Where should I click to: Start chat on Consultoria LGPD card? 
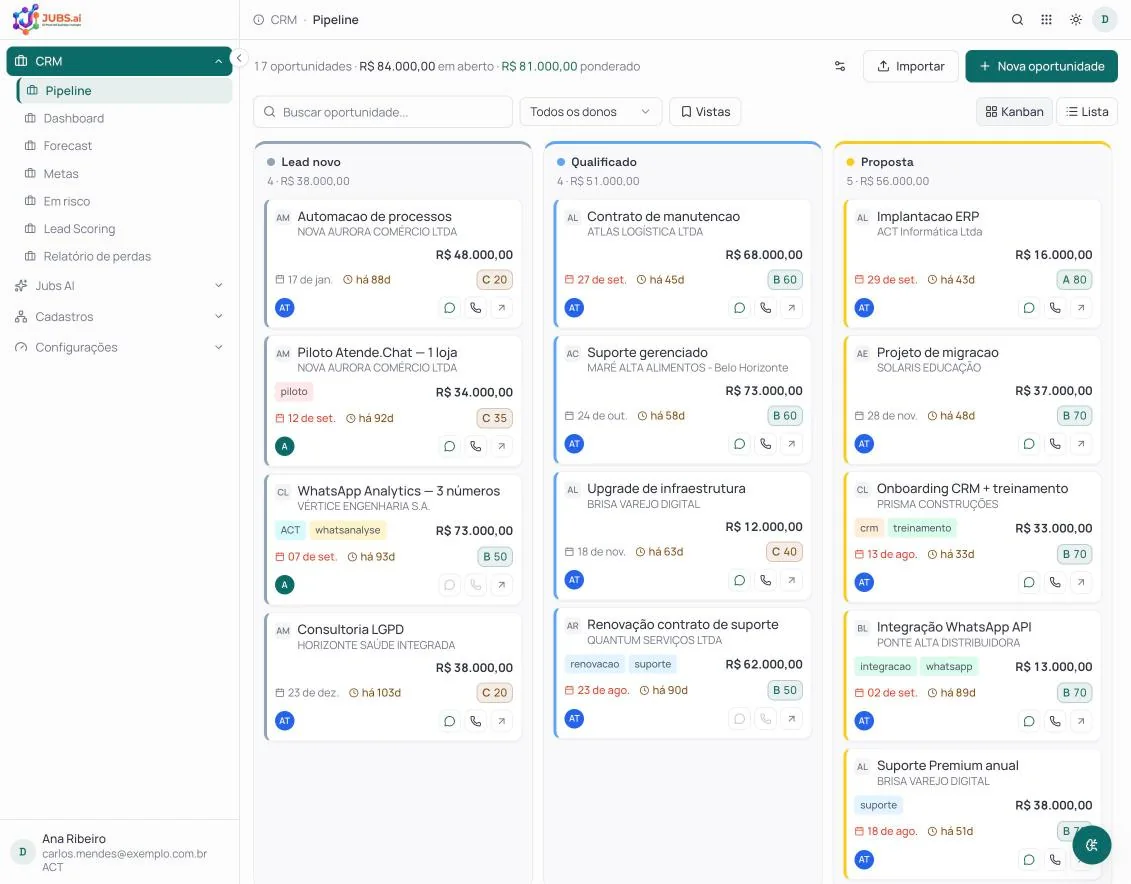[449, 721]
